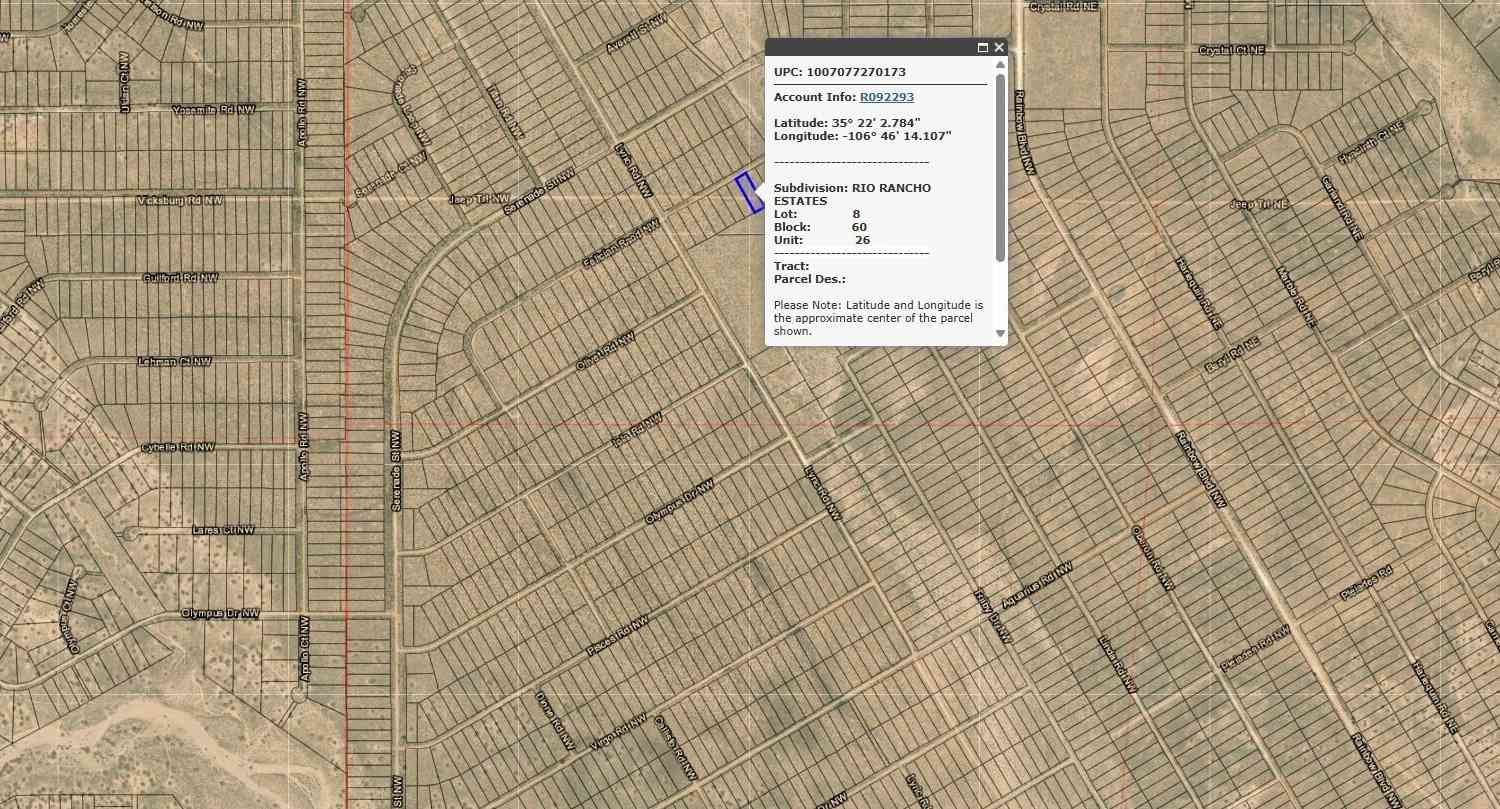Image resolution: width=1500 pixels, height=809 pixels.
Task: Click the Crystal Ct NE street label
Action: 1234,50
